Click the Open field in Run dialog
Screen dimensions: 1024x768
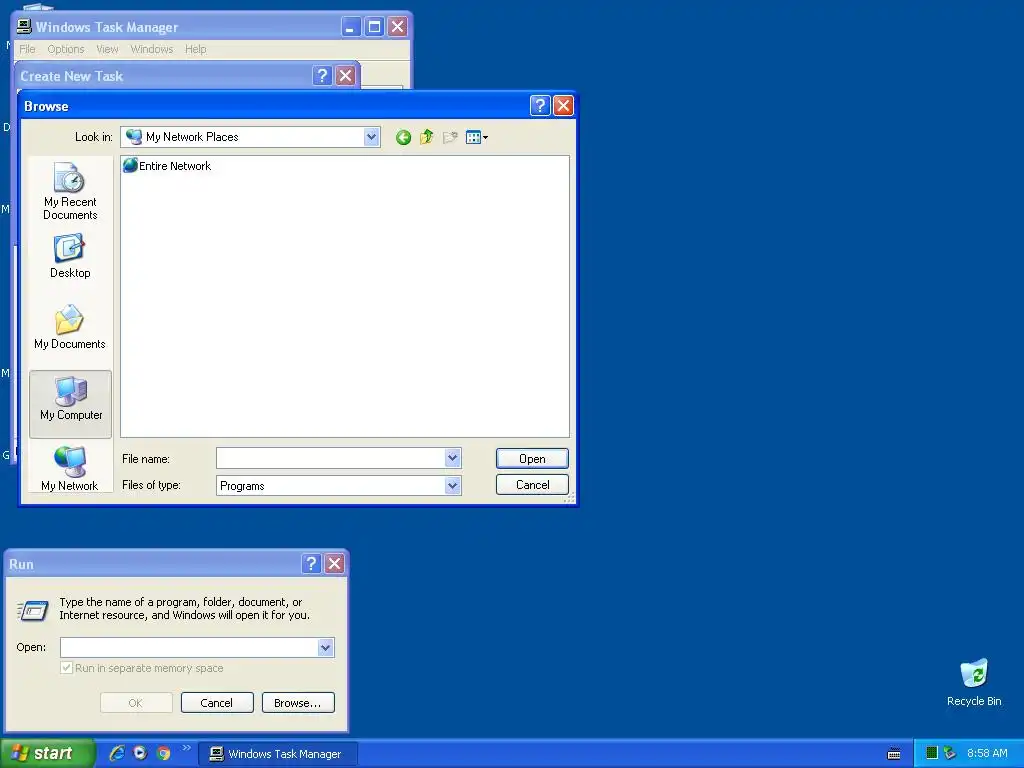click(x=189, y=647)
